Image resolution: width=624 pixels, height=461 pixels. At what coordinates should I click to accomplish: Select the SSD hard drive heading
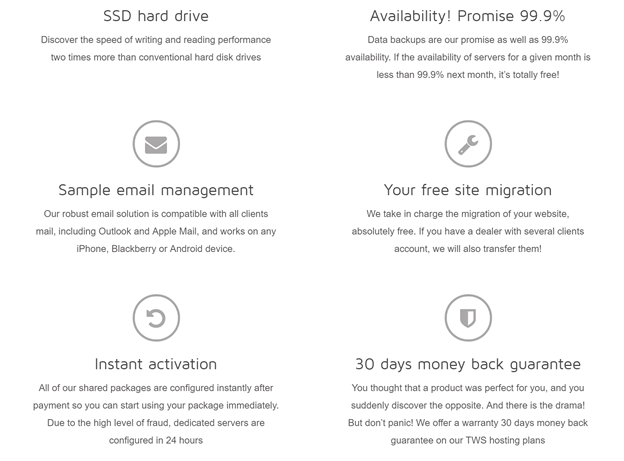(x=156, y=16)
